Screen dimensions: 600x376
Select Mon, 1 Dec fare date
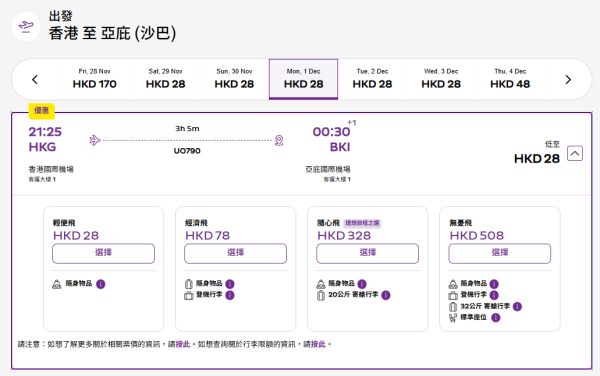click(303, 79)
